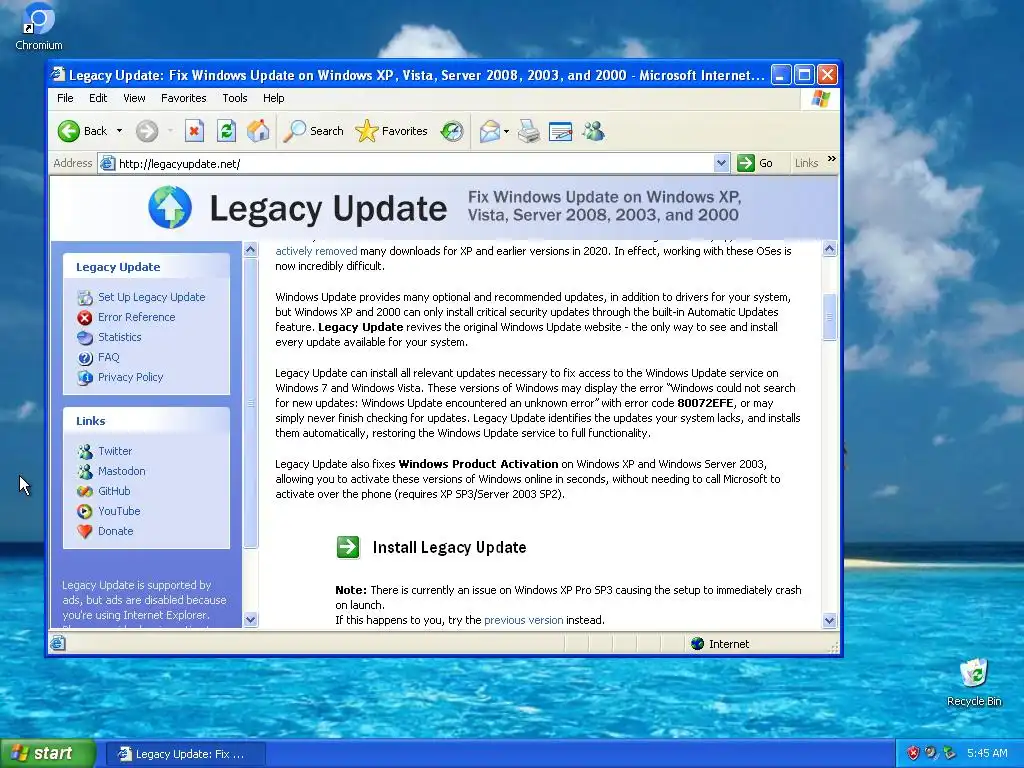Click the Mastodon people icon

(85, 472)
